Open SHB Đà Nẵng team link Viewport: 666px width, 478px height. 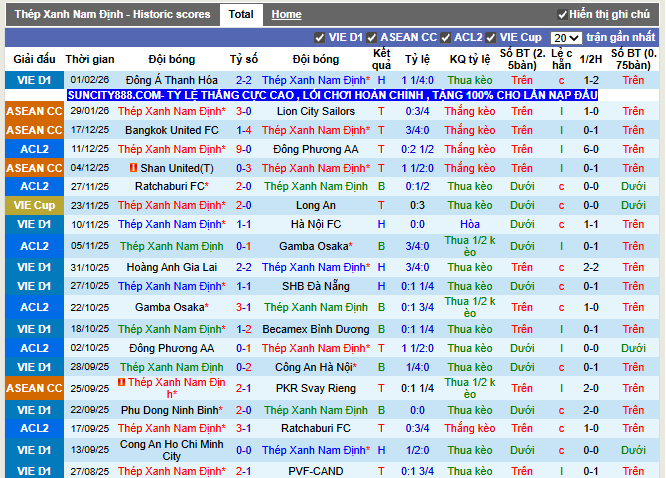[x=316, y=286]
